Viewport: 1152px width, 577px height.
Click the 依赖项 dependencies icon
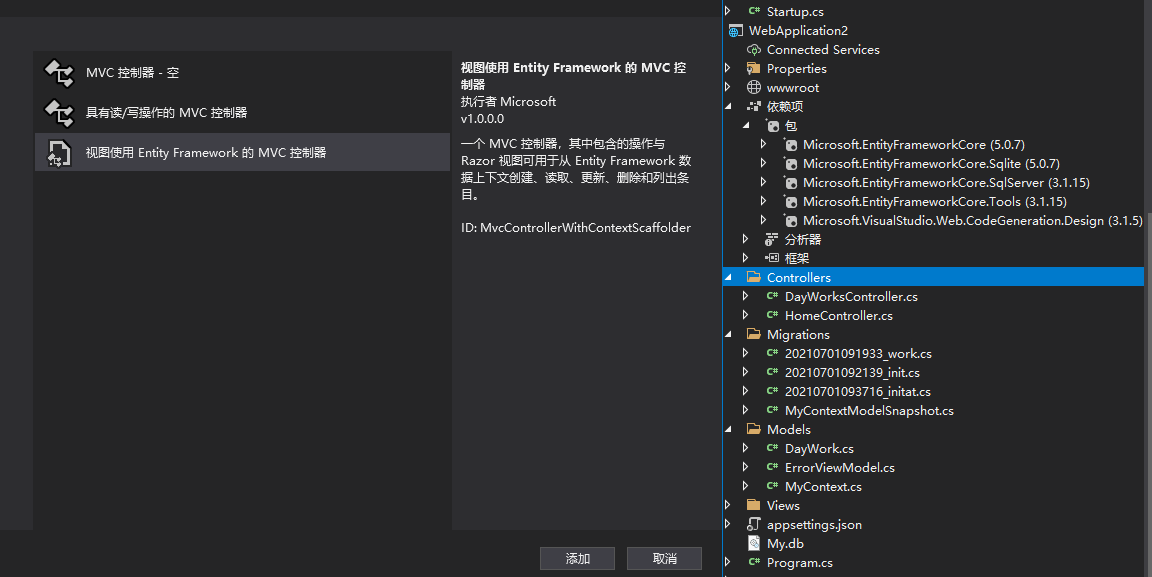[754, 107]
